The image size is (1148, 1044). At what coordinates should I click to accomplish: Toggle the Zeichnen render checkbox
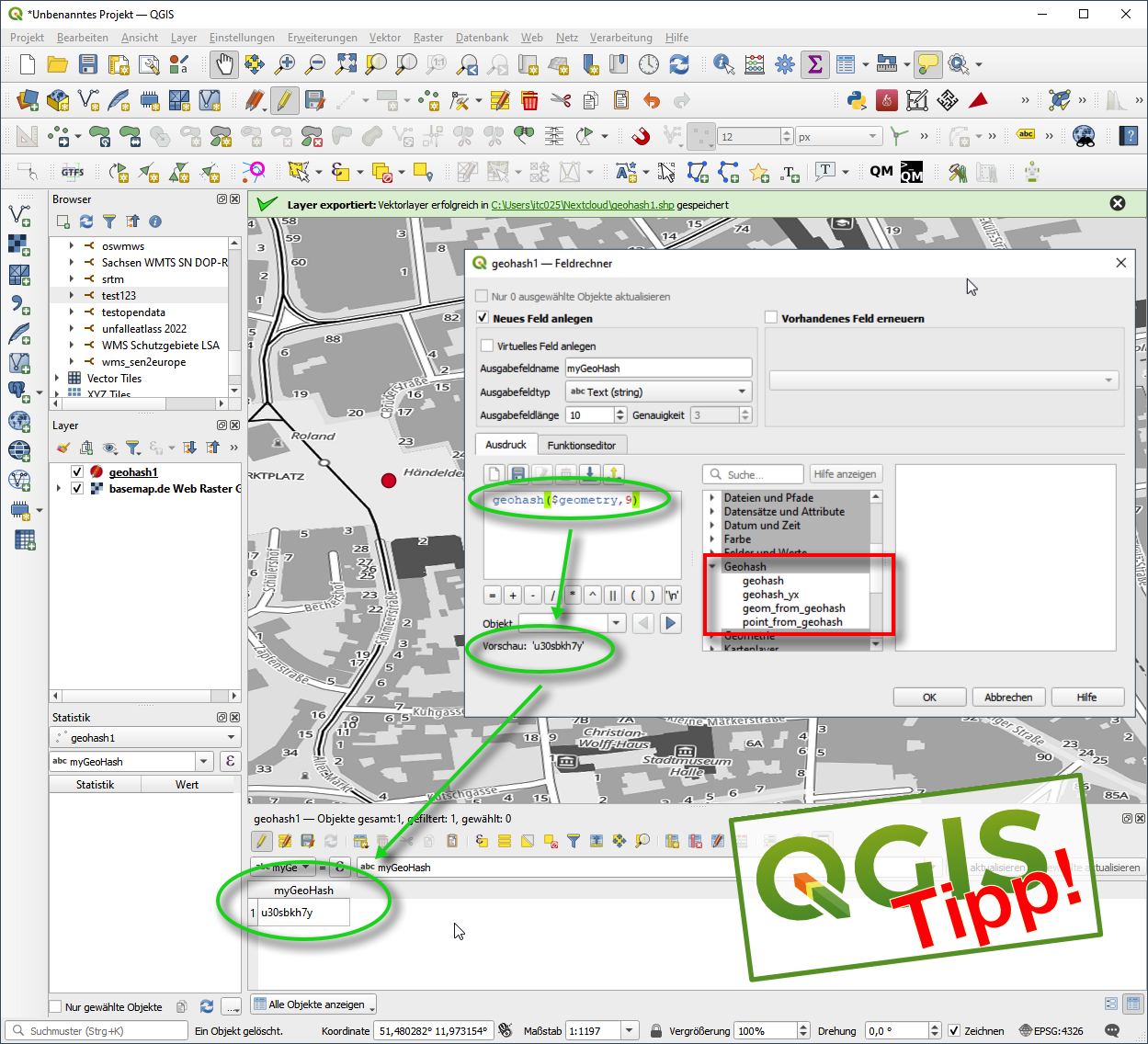(x=954, y=1030)
